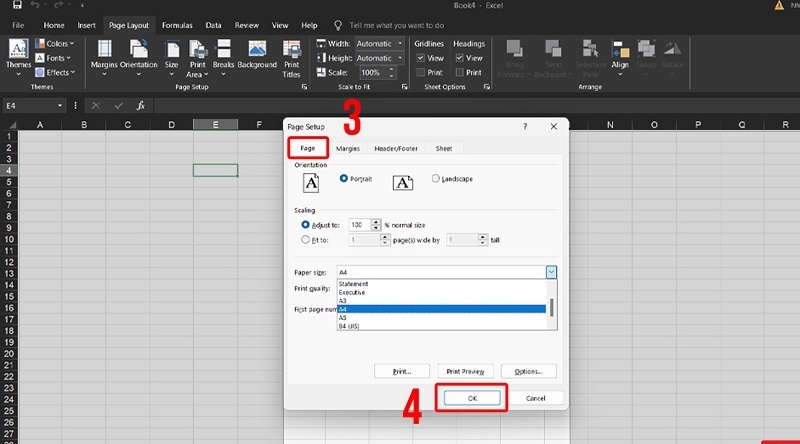Expand the Paper size dropdown arrow
The width and height of the screenshot is (800, 444).
551,272
